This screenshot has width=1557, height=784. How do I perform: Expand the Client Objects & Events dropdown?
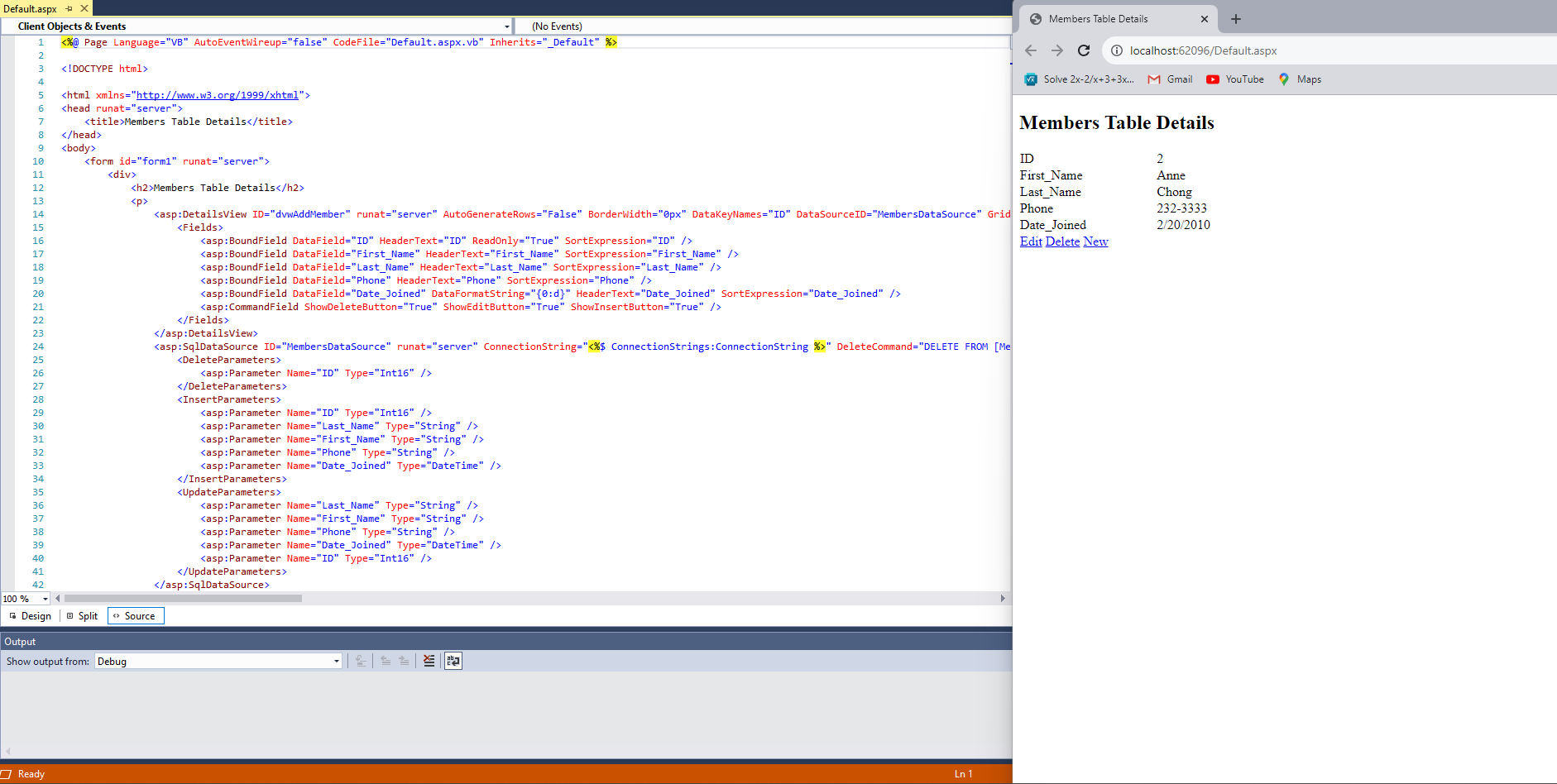pos(506,26)
